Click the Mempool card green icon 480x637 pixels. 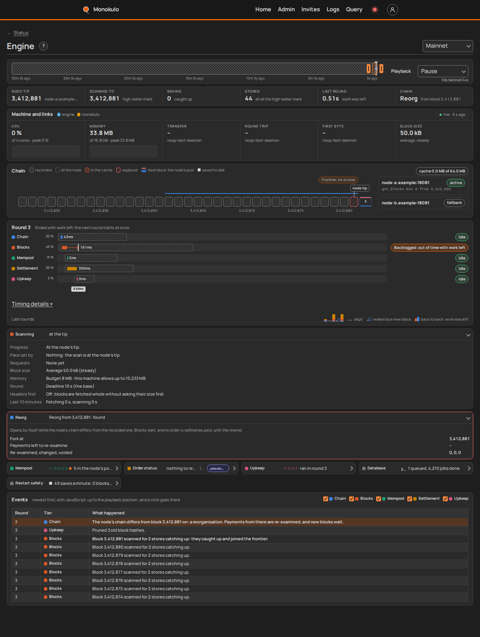coord(12,468)
